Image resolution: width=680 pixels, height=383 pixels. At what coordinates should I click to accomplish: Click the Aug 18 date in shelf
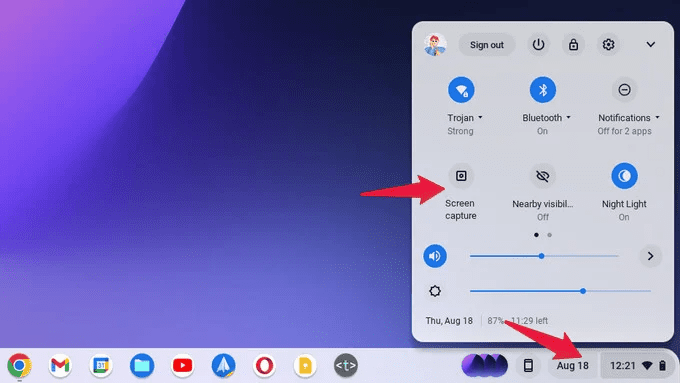tap(572, 366)
